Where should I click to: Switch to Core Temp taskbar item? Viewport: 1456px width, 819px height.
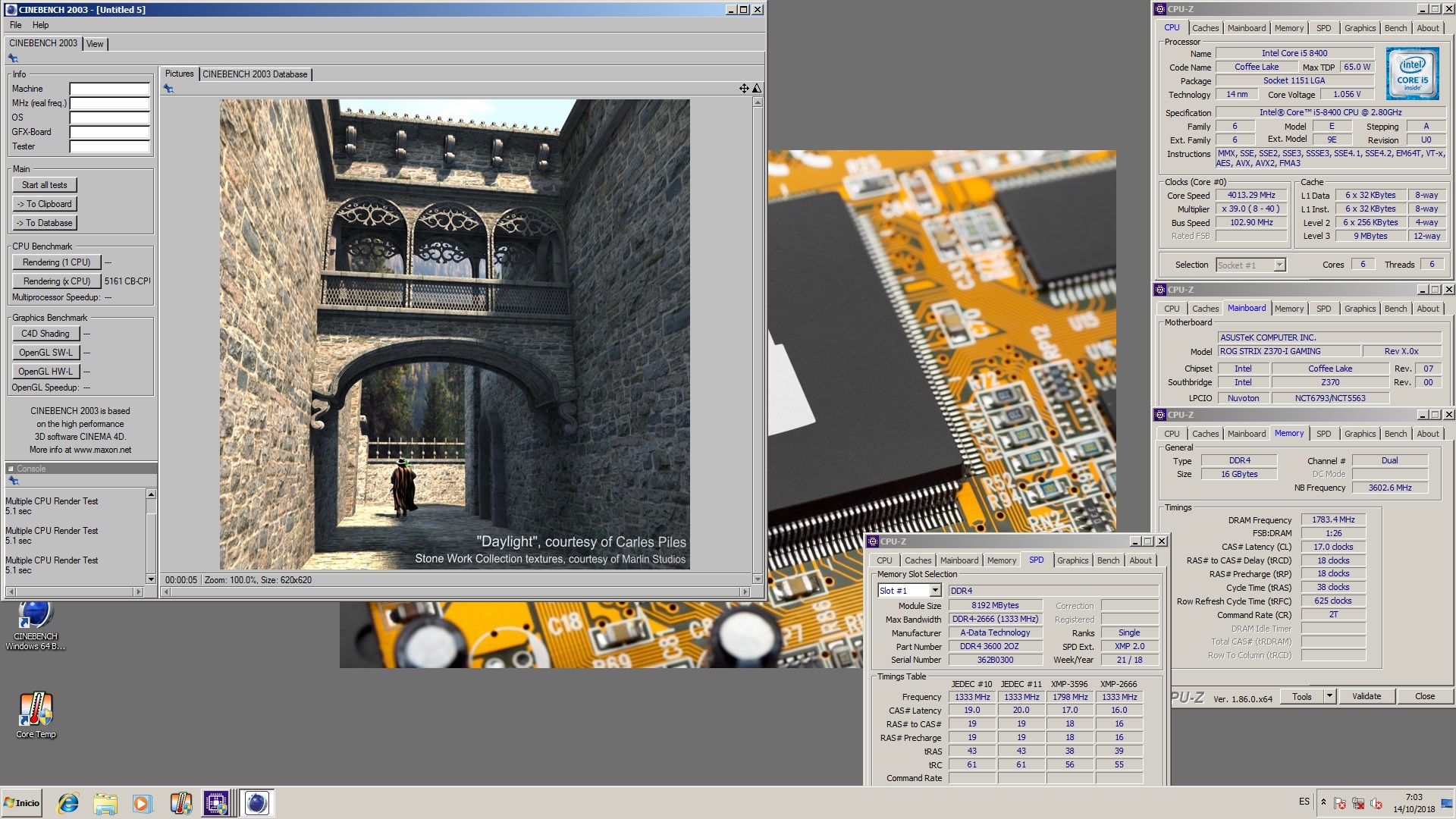click(180, 803)
